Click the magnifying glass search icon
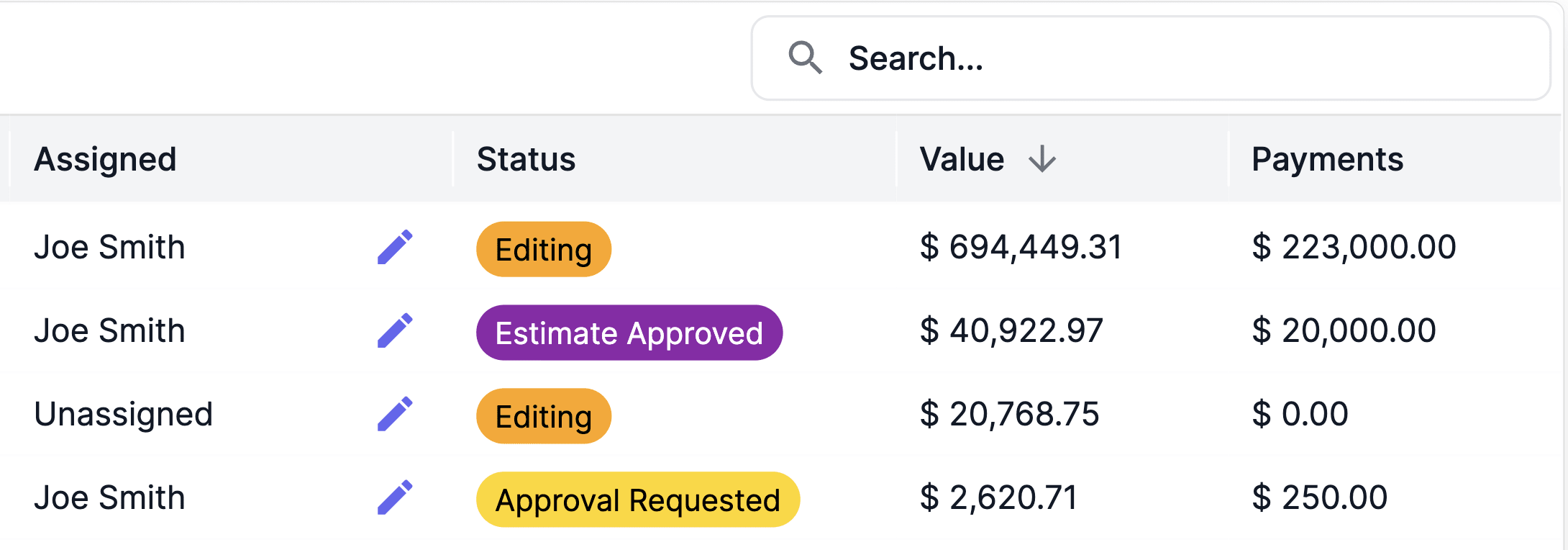Image resolution: width=1568 pixels, height=550 pixels. [805, 58]
